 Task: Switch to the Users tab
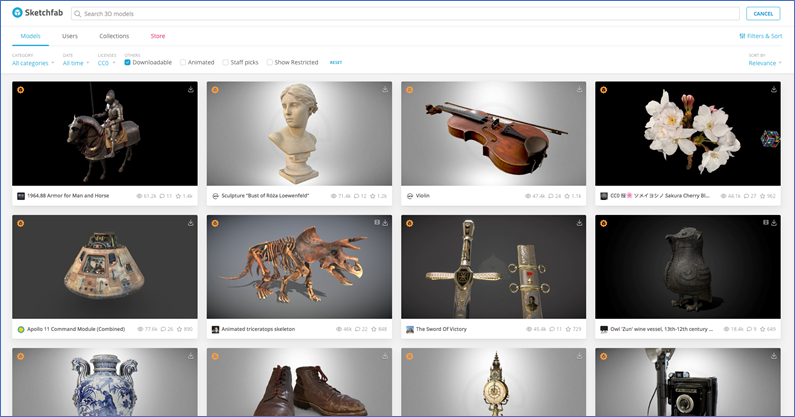click(70, 36)
